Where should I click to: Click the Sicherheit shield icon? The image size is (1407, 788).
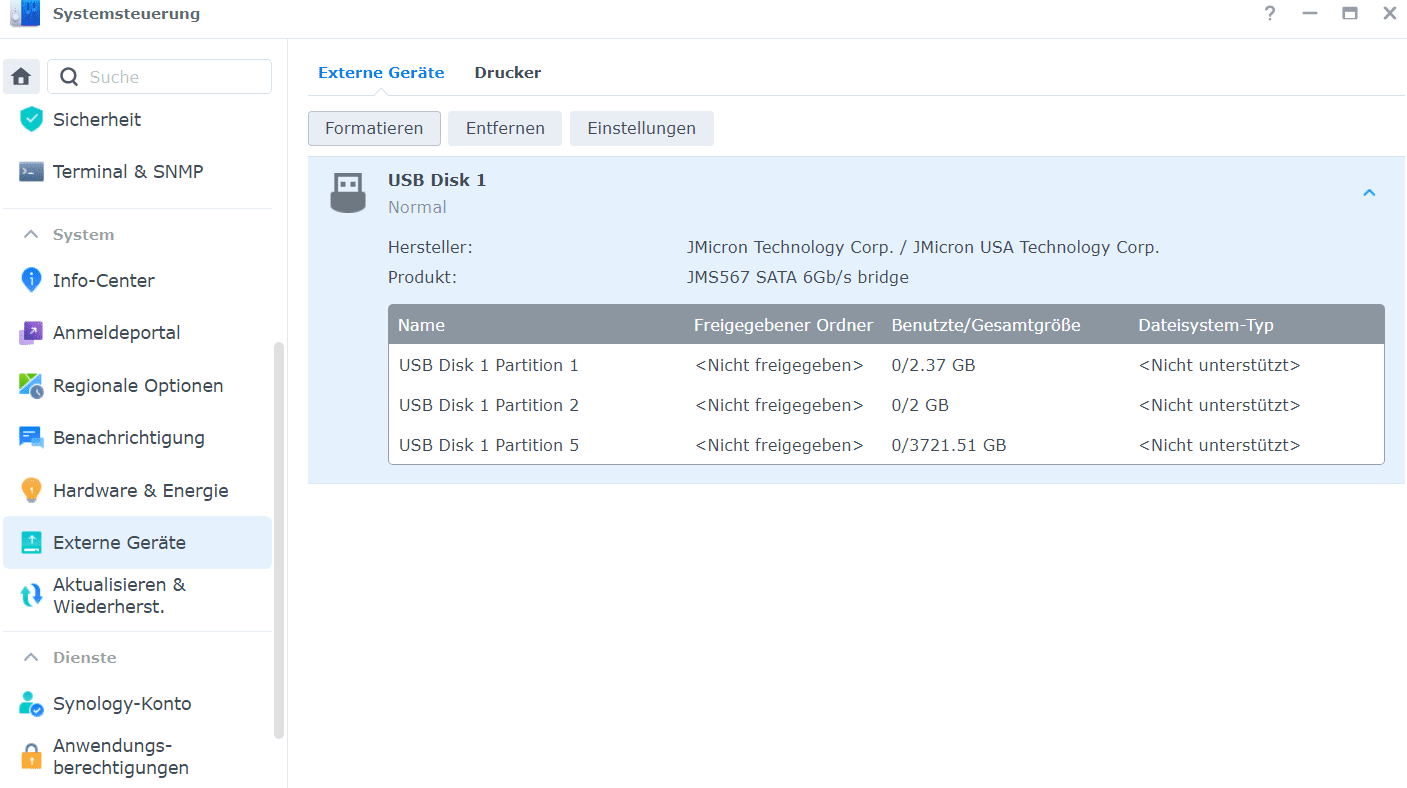(32, 119)
